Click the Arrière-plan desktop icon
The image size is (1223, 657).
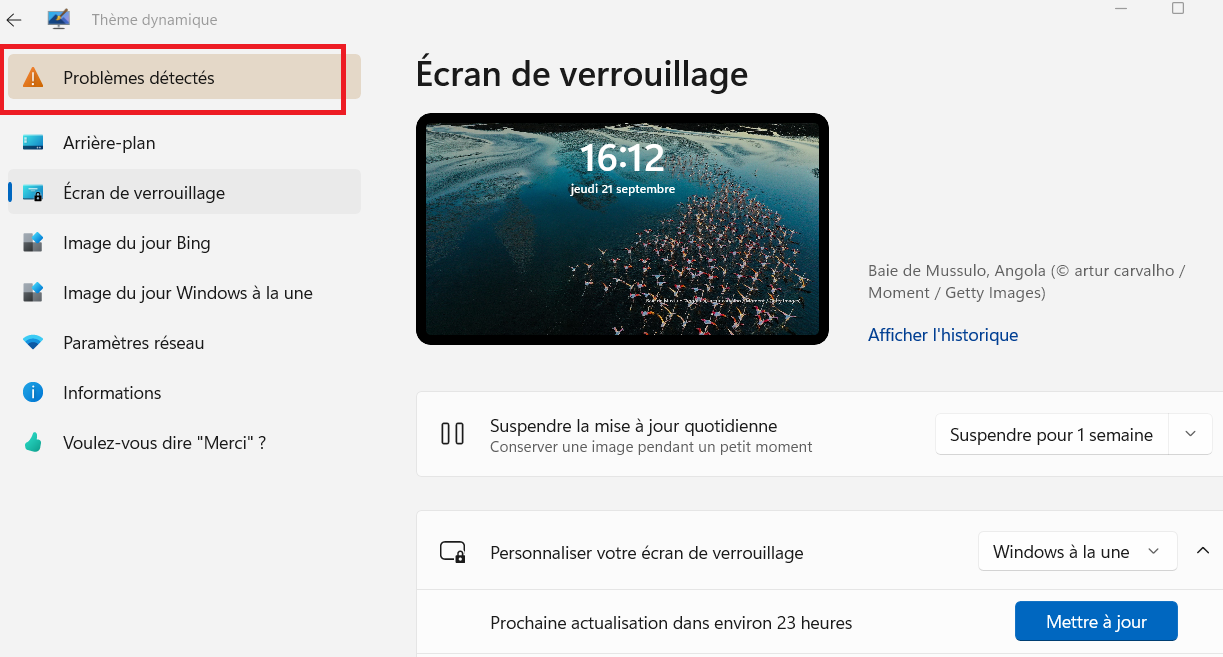click(x=33, y=143)
